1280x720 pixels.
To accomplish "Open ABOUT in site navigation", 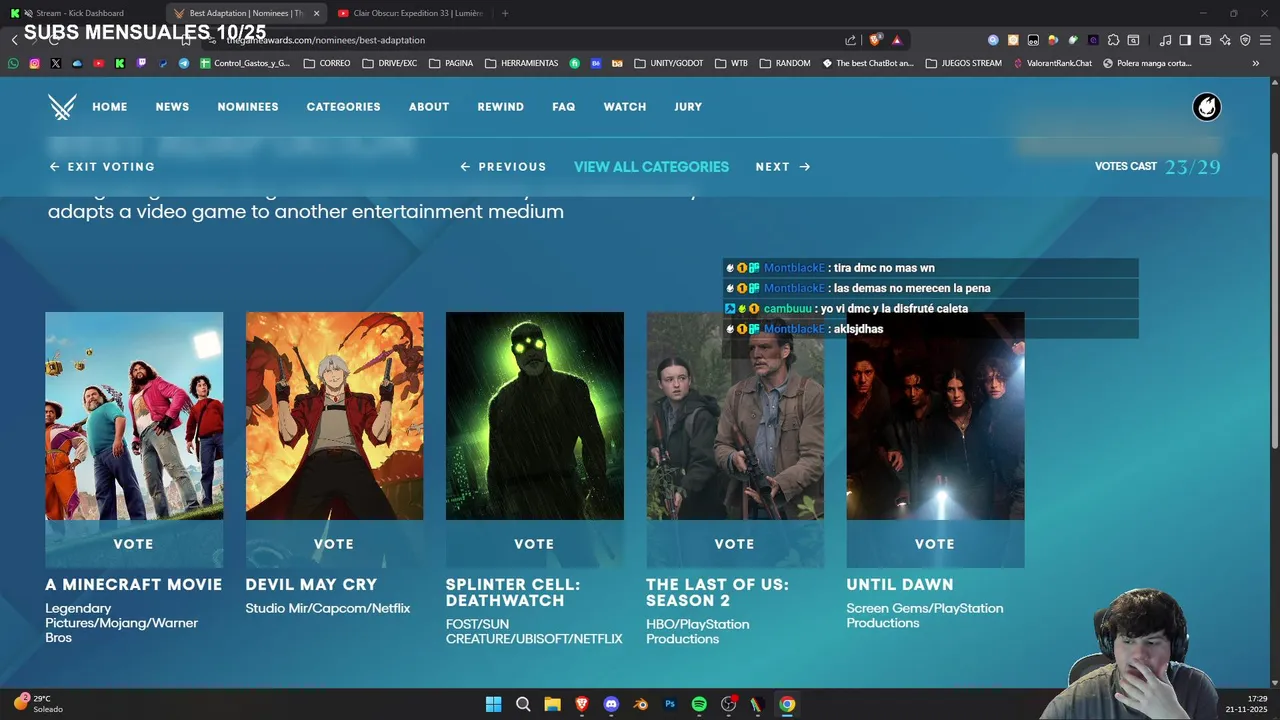I will [429, 107].
